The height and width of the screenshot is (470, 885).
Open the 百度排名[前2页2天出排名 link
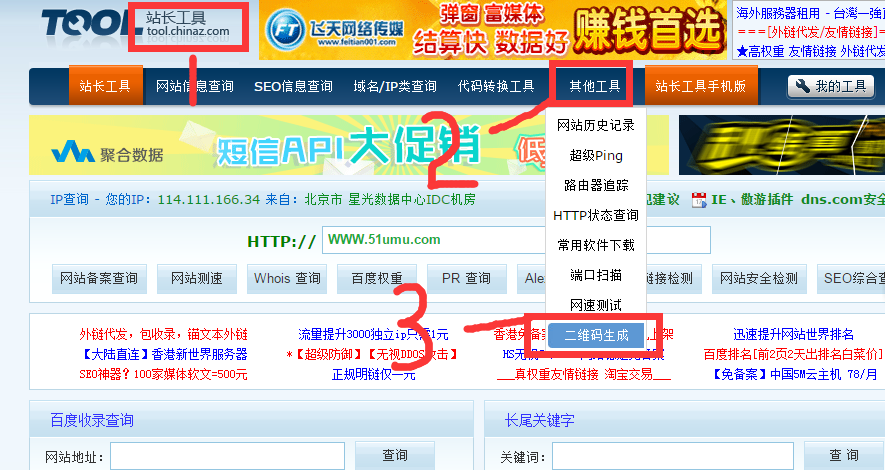(793, 354)
